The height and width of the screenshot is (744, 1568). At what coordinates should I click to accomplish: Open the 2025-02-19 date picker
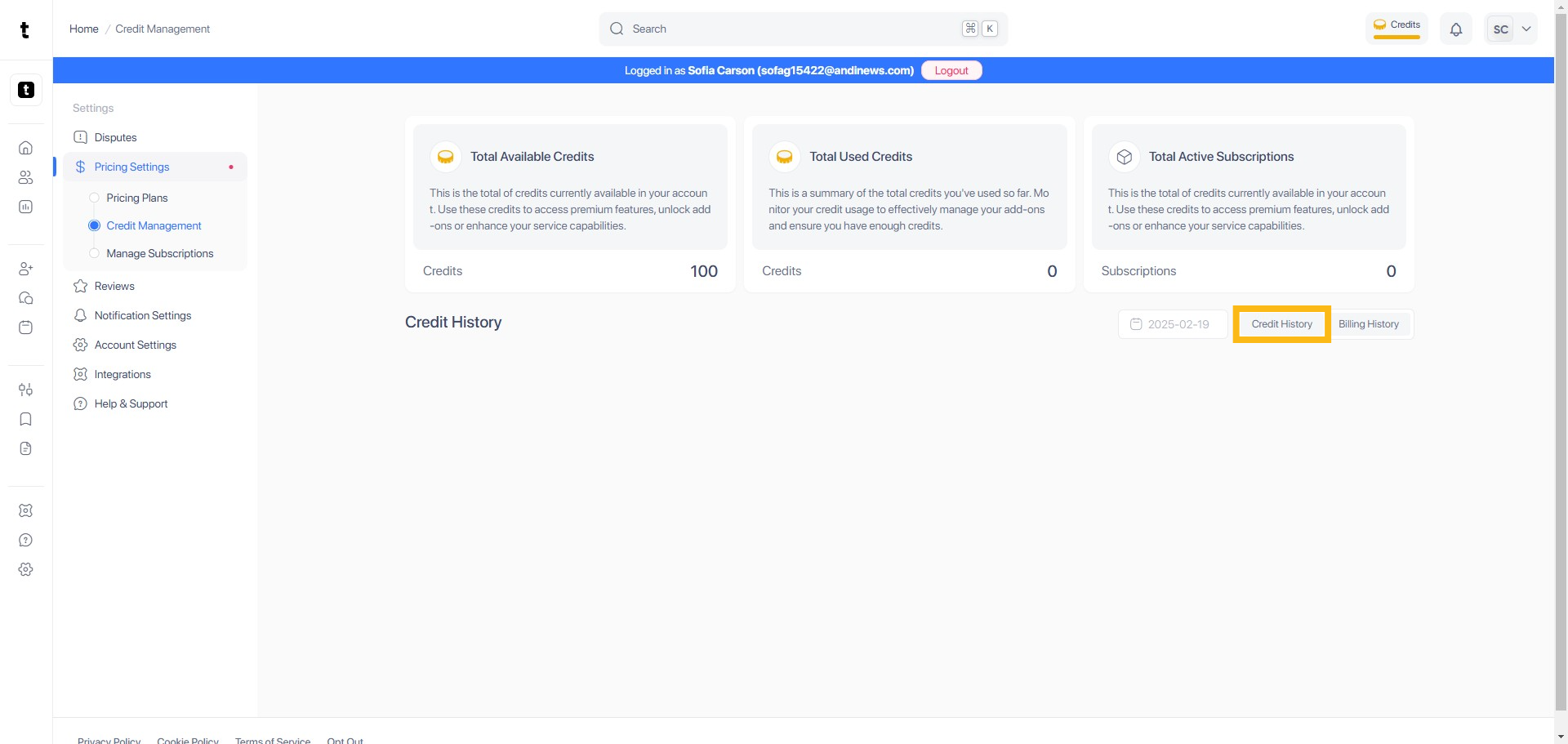pyautogui.click(x=1172, y=324)
